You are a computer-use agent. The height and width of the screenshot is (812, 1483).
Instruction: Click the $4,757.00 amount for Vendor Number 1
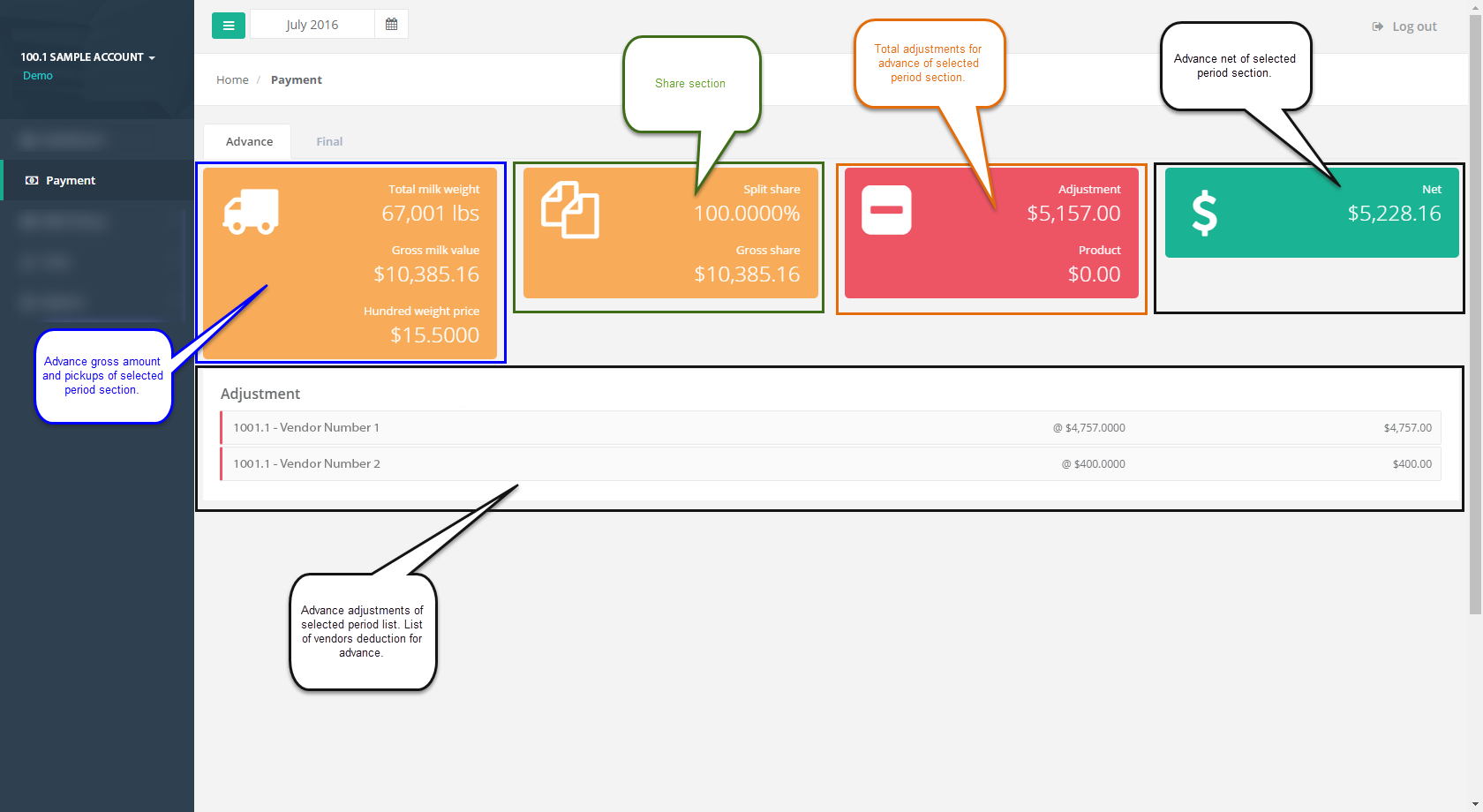(1408, 428)
